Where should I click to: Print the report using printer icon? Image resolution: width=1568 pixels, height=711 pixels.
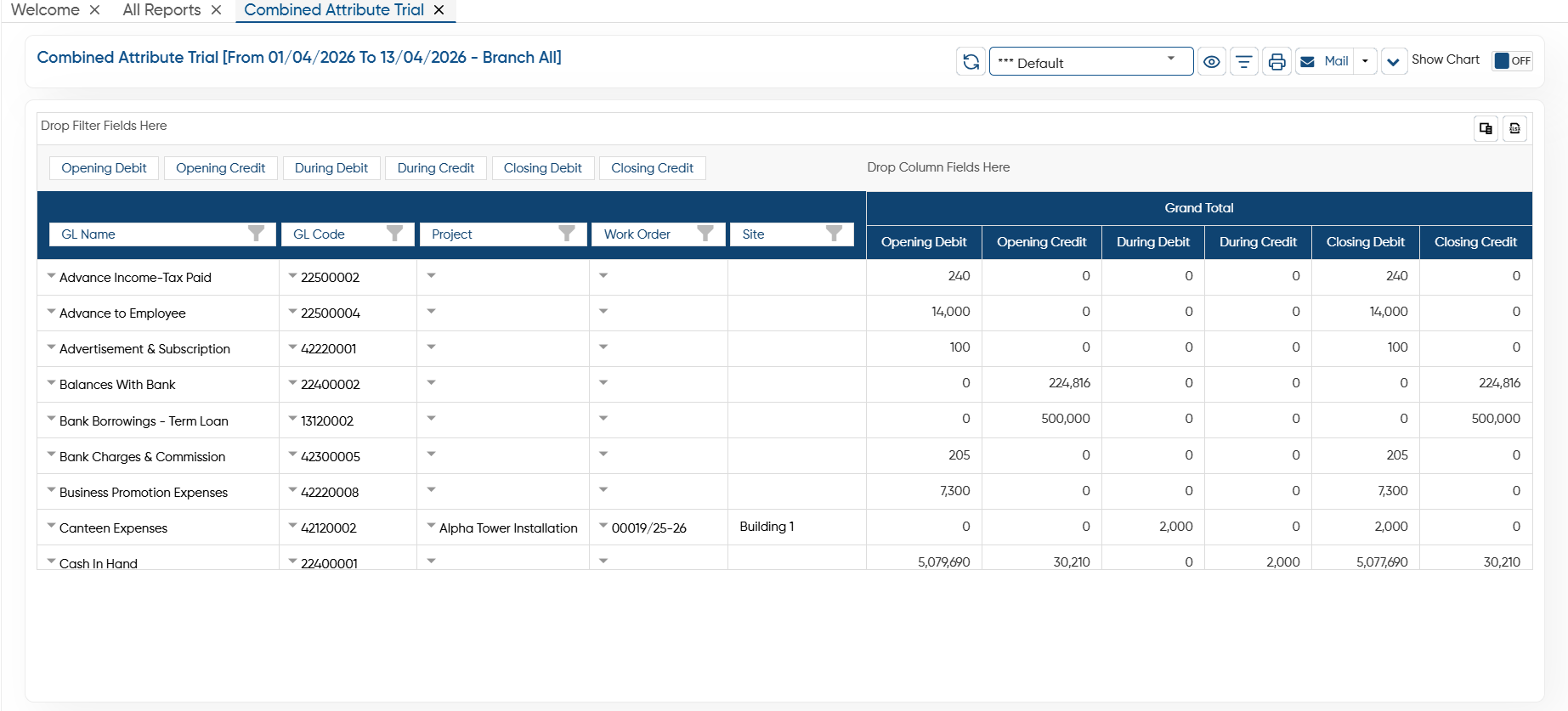[x=1276, y=61]
